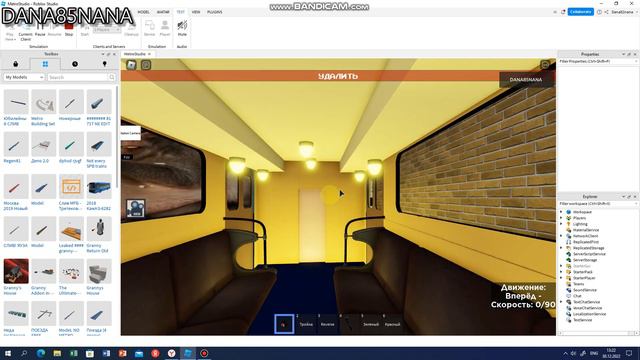The image size is (640, 360).
Task: Expand the TextChatService tree node
Action: pos(561,302)
